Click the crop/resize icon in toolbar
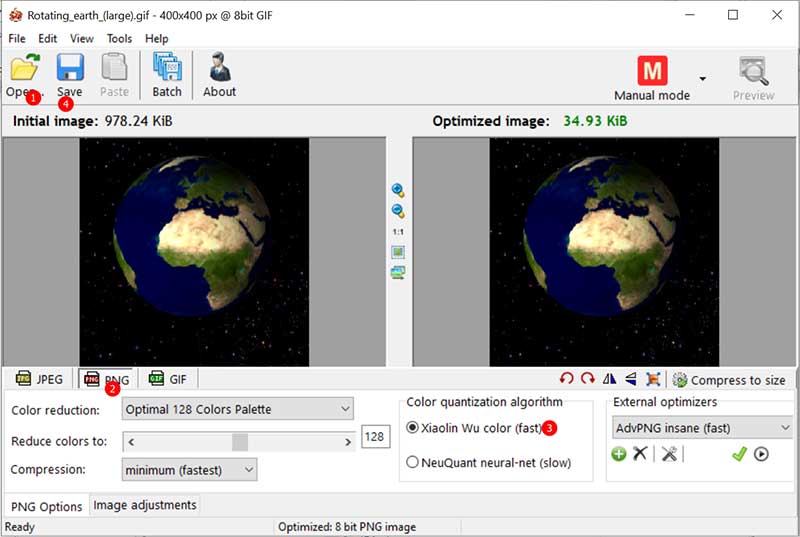Image resolution: width=800 pixels, height=537 pixels. coord(653,379)
